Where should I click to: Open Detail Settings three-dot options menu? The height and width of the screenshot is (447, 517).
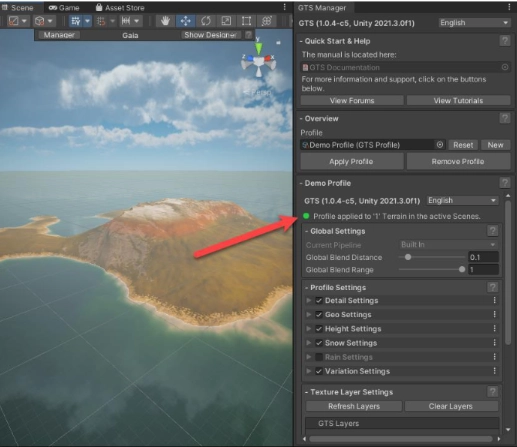tap(494, 300)
